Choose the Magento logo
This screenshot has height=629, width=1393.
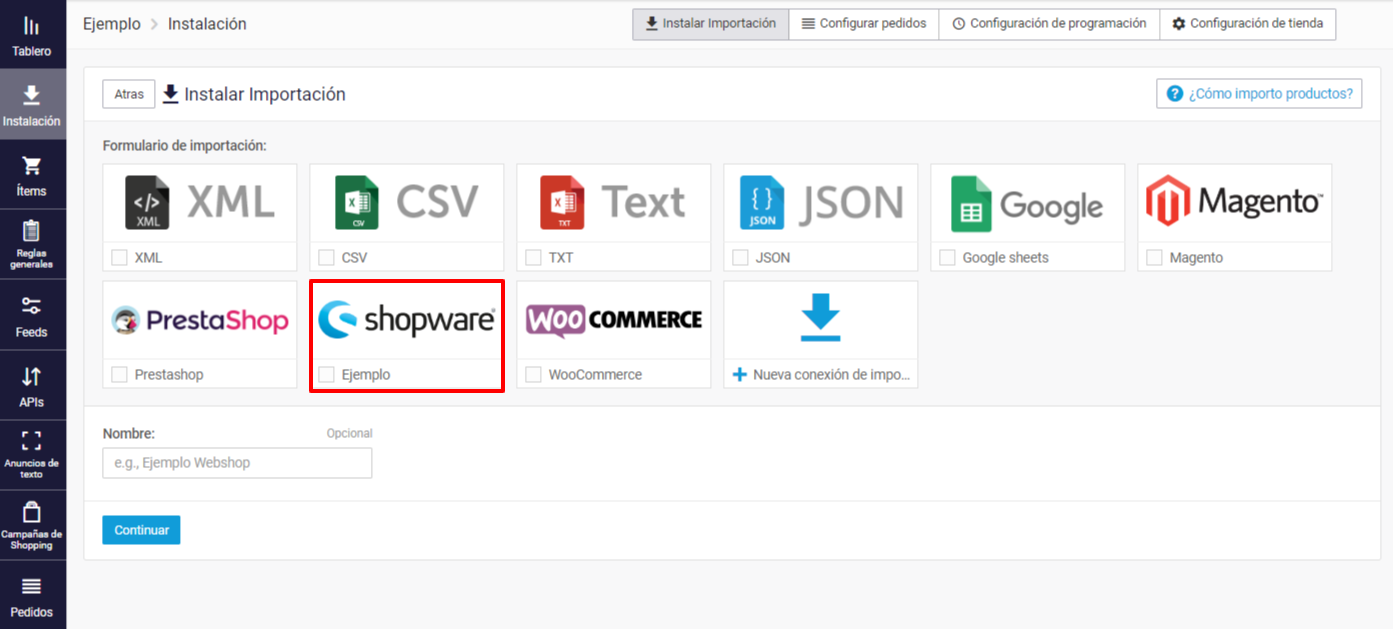1234,201
